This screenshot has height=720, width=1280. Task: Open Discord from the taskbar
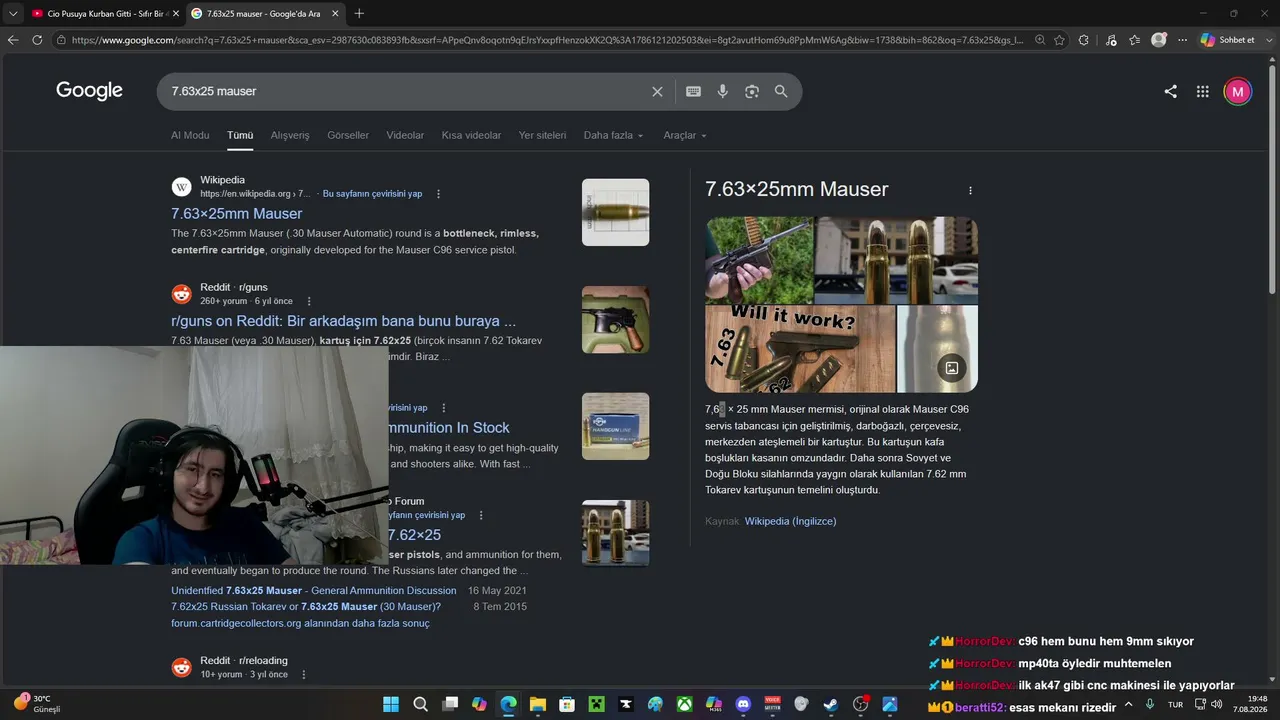[x=743, y=704]
